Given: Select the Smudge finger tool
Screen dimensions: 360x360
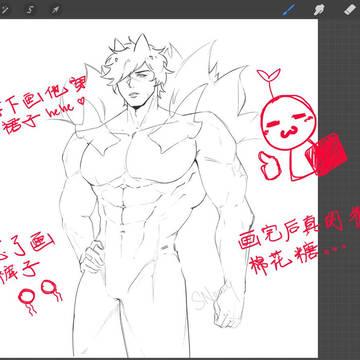Looking at the screenshot, I should pos(320,10).
